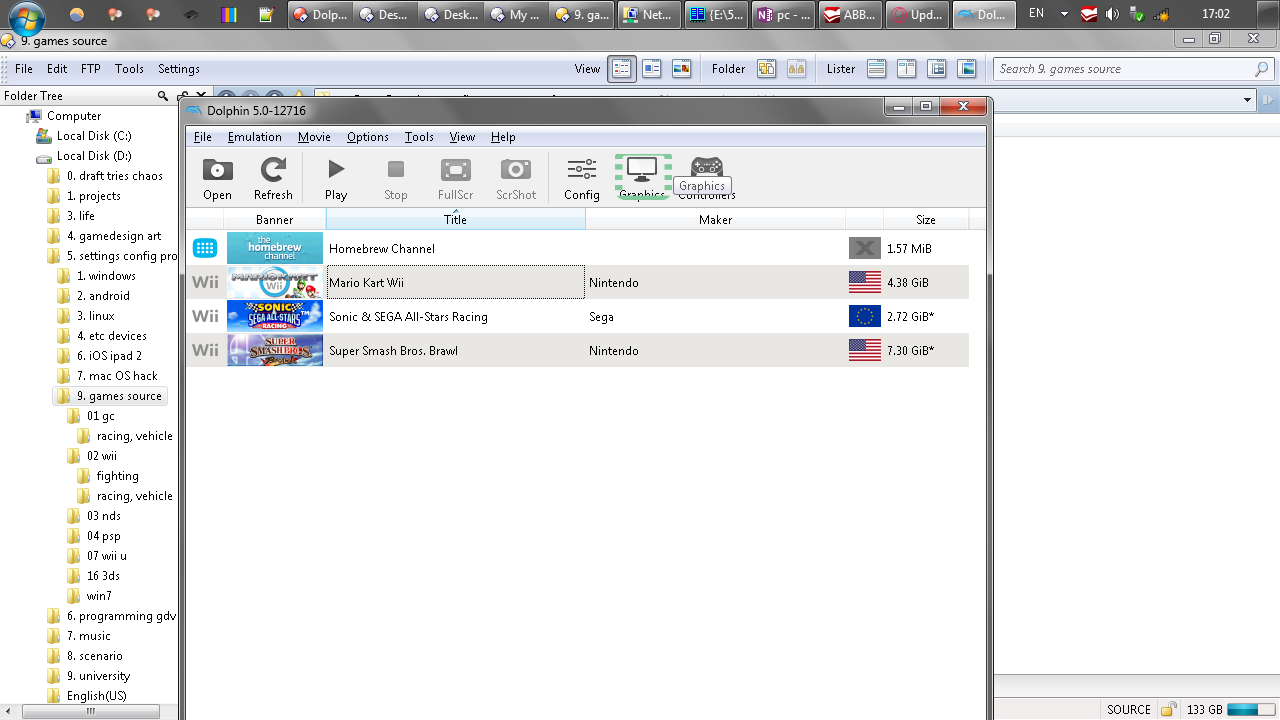Click the Open toolbar icon in Dolphin
This screenshot has width=1280, height=720.
coord(217,178)
